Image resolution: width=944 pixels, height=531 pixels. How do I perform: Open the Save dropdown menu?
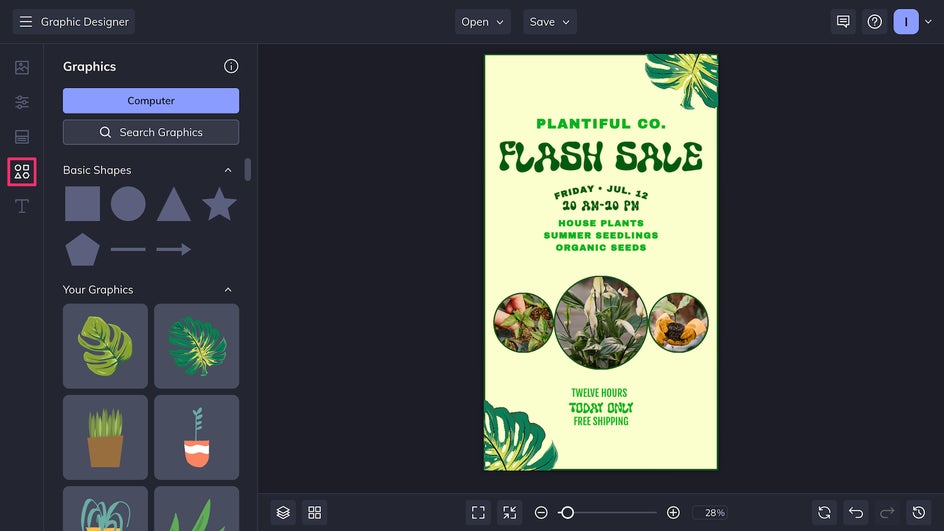550,22
